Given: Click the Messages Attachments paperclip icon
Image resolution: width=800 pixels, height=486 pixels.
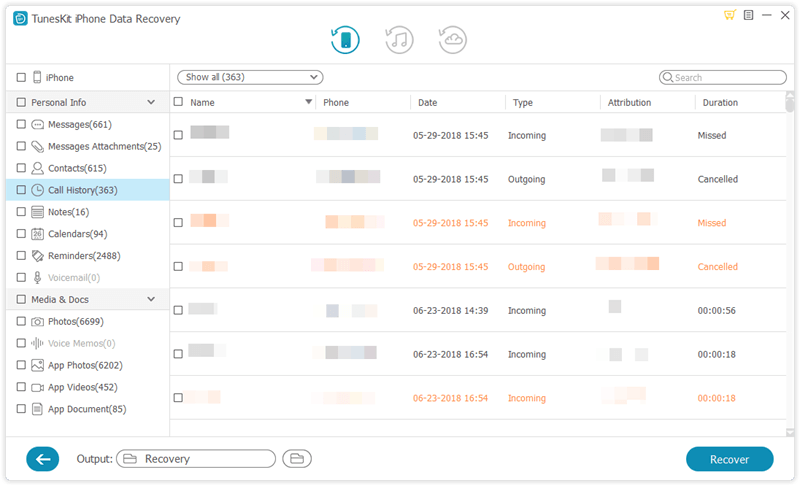Looking at the screenshot, I should [37, 146].
